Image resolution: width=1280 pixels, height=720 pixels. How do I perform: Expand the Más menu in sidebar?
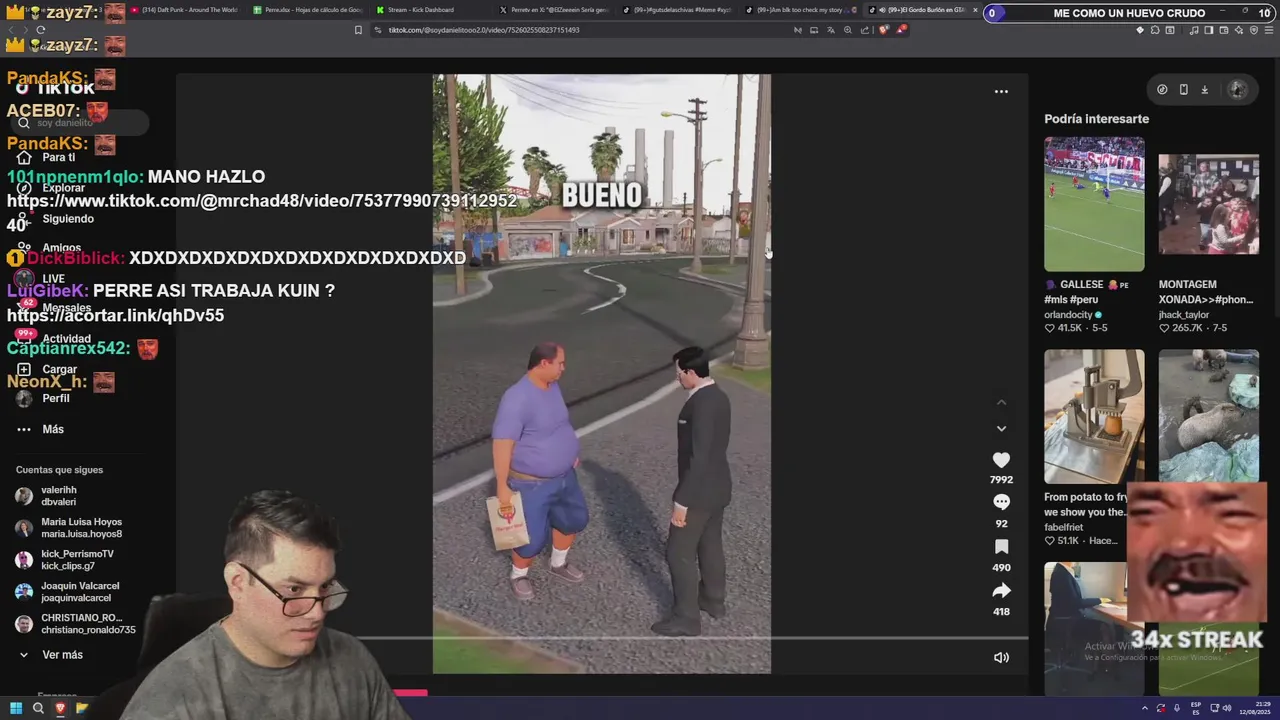click(x=53, y=429)
